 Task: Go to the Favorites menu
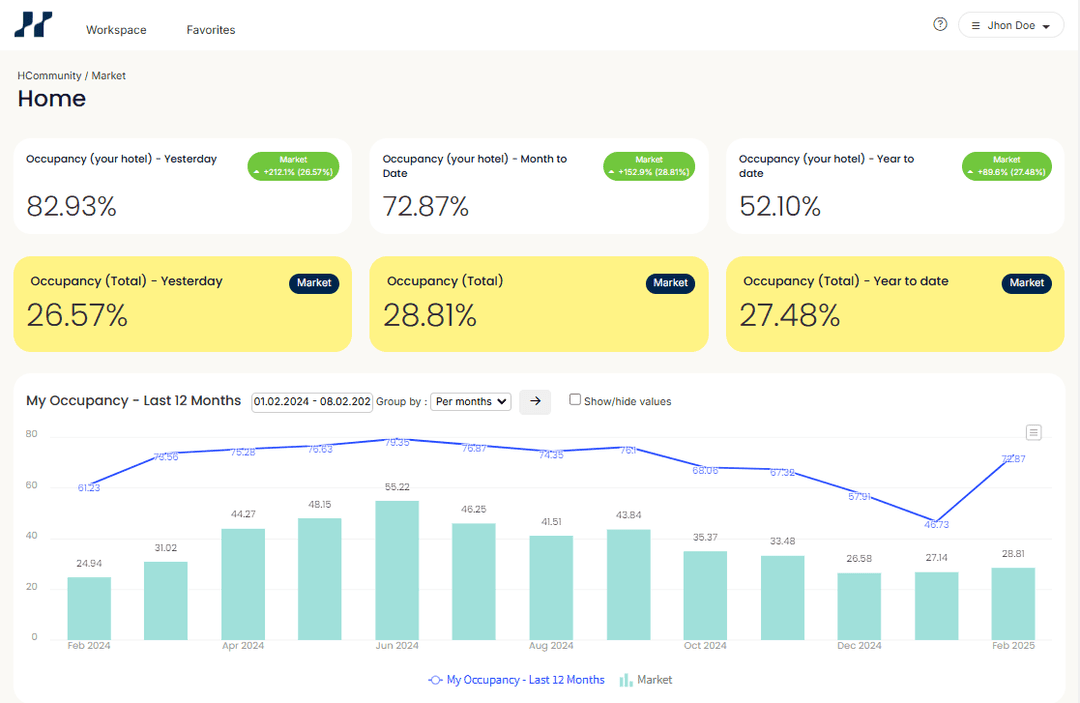[211, 30]
